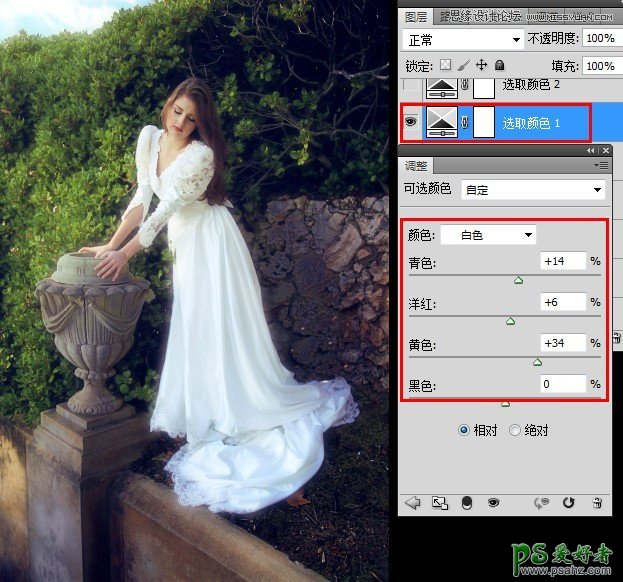Open the adjustments panel options menu
Image resolution: width=623 pixels, height=582 pixels.
[601, 165]
